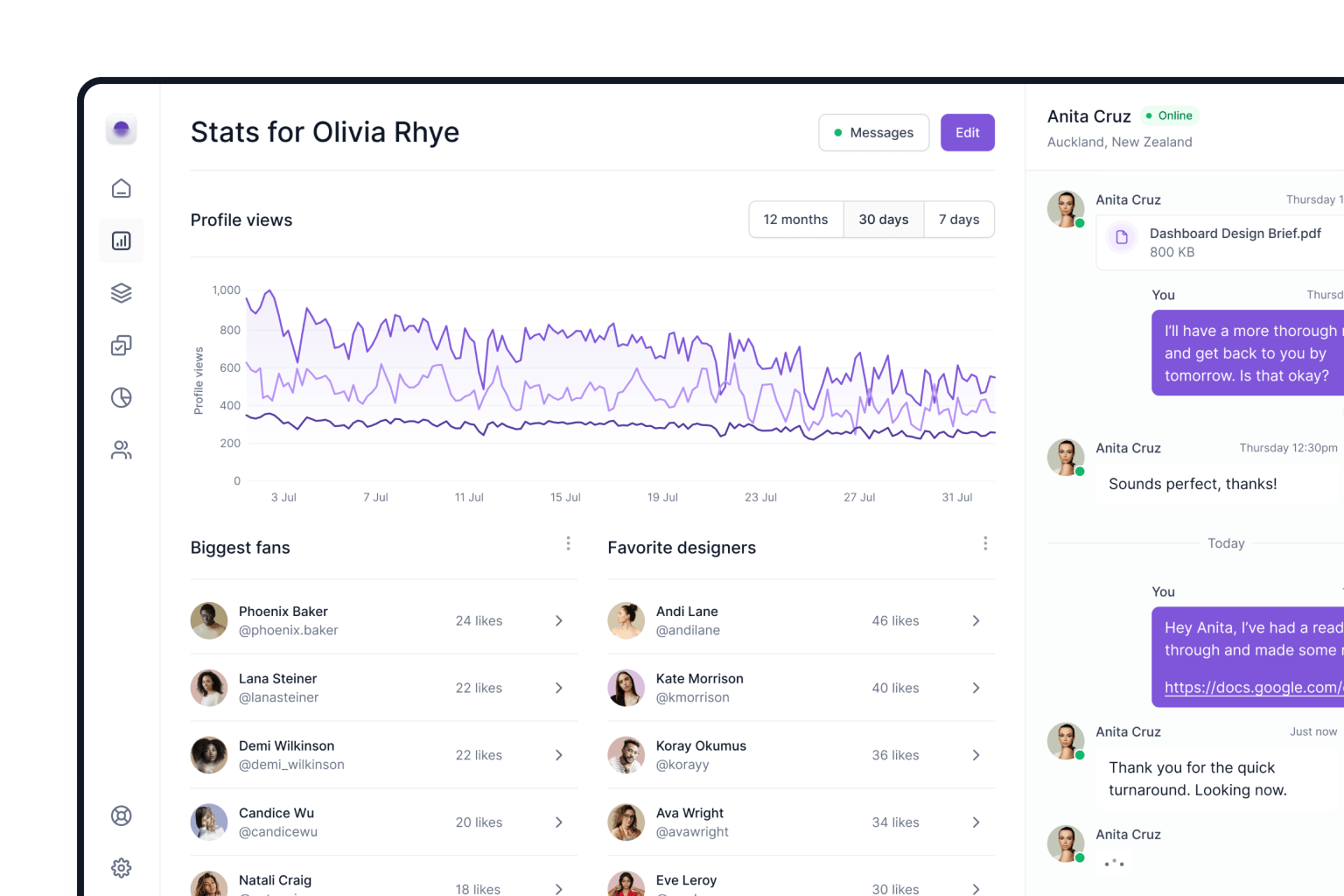The width and height of the screenshot is (1344, 896).
Task: Open the Google Docs link in chat
Action: tap(1251, 687)
